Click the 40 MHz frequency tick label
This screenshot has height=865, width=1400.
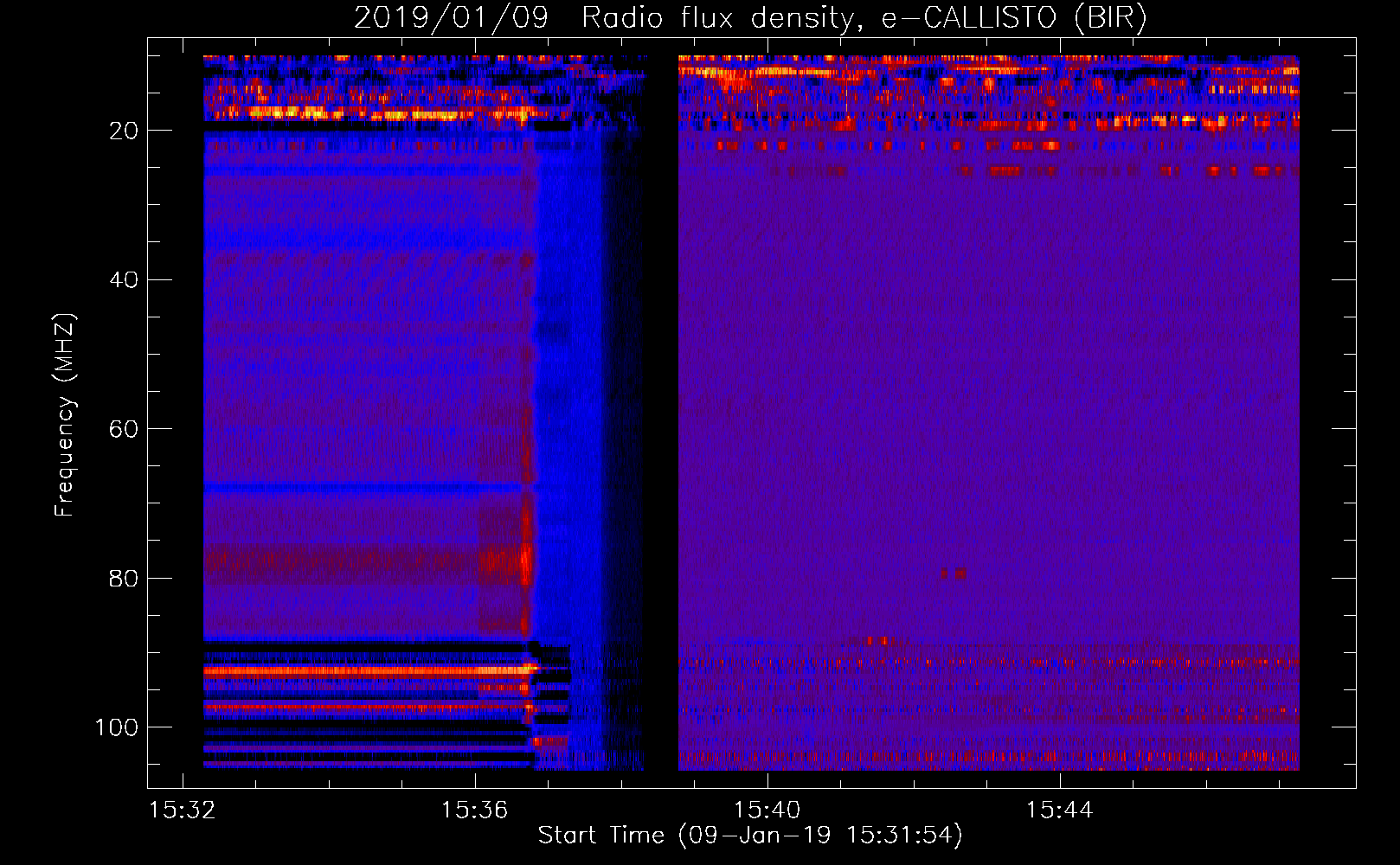124,280
